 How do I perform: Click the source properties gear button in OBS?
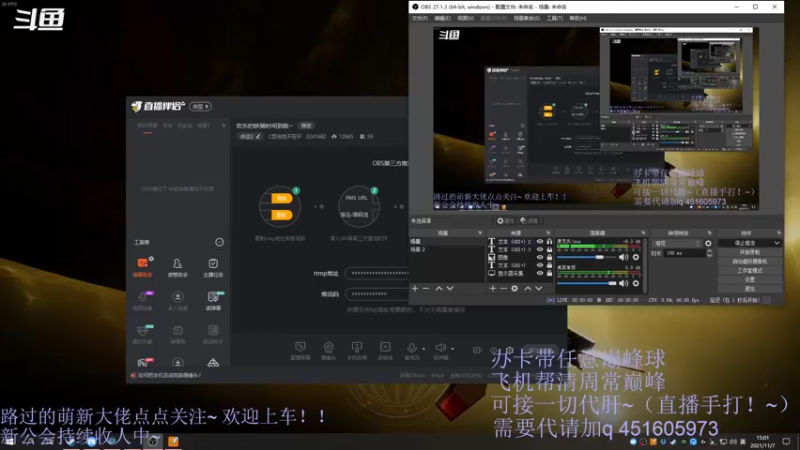tap(505, 220)
